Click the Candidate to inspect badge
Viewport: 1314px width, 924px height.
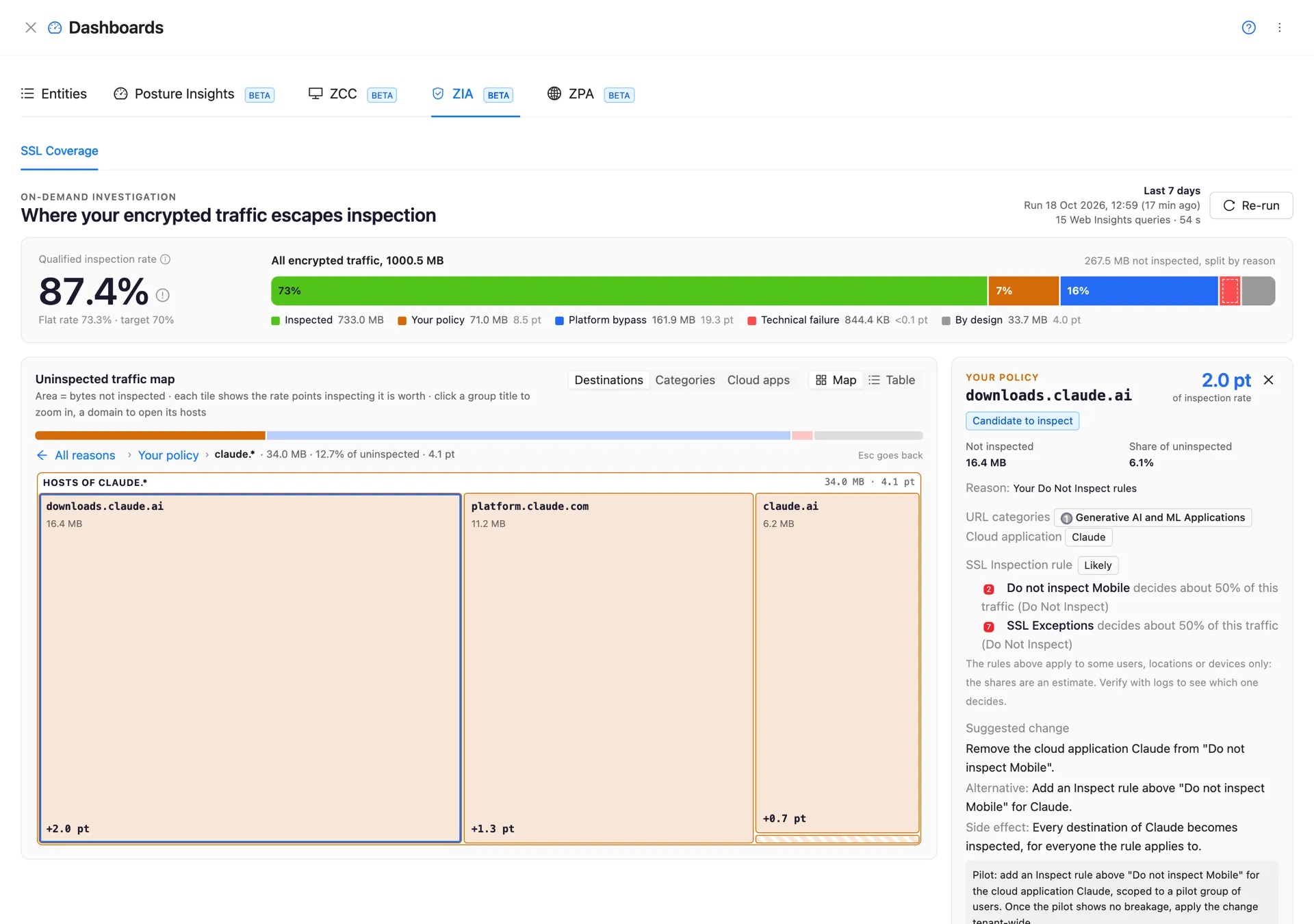click(1022, 421)
